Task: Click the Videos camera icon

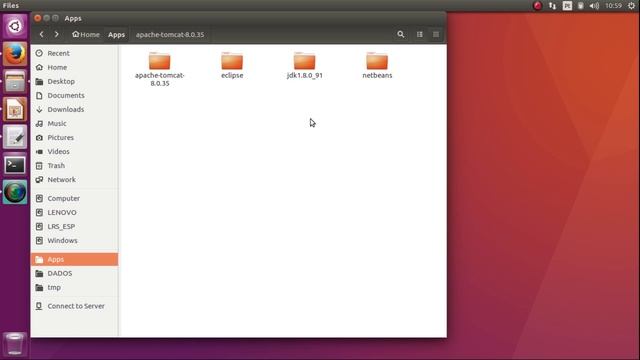Action: coord(39,151)
